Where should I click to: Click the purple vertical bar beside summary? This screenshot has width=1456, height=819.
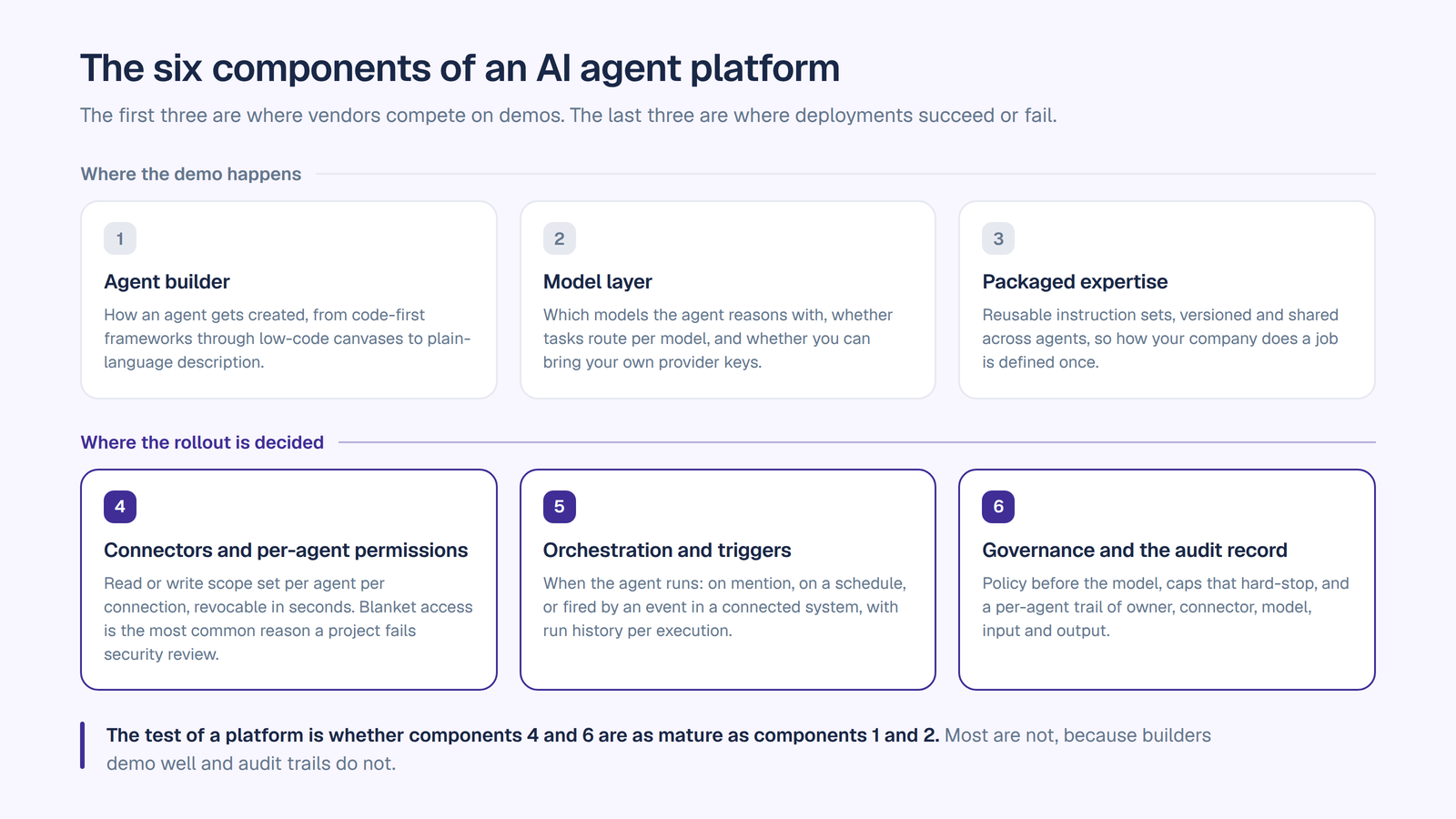tap(82, 745)
